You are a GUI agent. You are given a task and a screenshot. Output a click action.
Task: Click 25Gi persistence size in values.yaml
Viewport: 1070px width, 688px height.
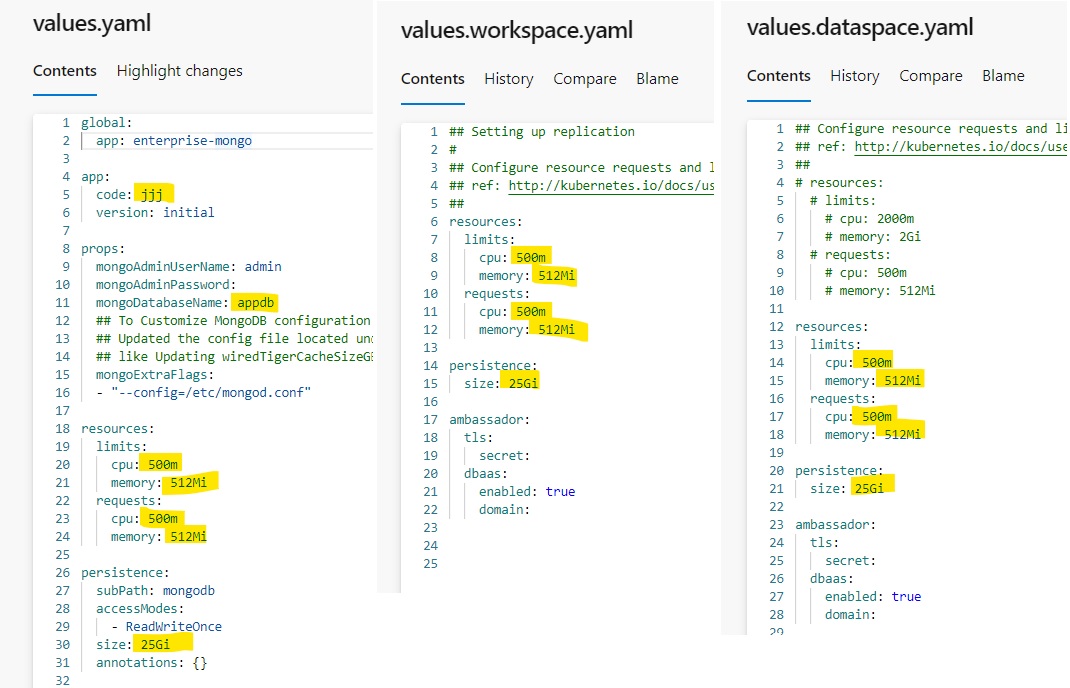155,645
